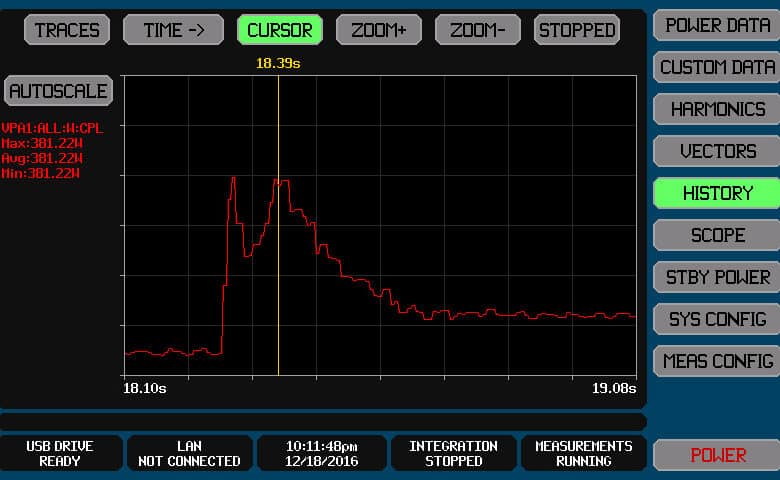This screenshot has width=780, height=480.
Task: Tap INTEGRATION STOPPED status box
Action: pyautogui.click(x=453, y=453)
